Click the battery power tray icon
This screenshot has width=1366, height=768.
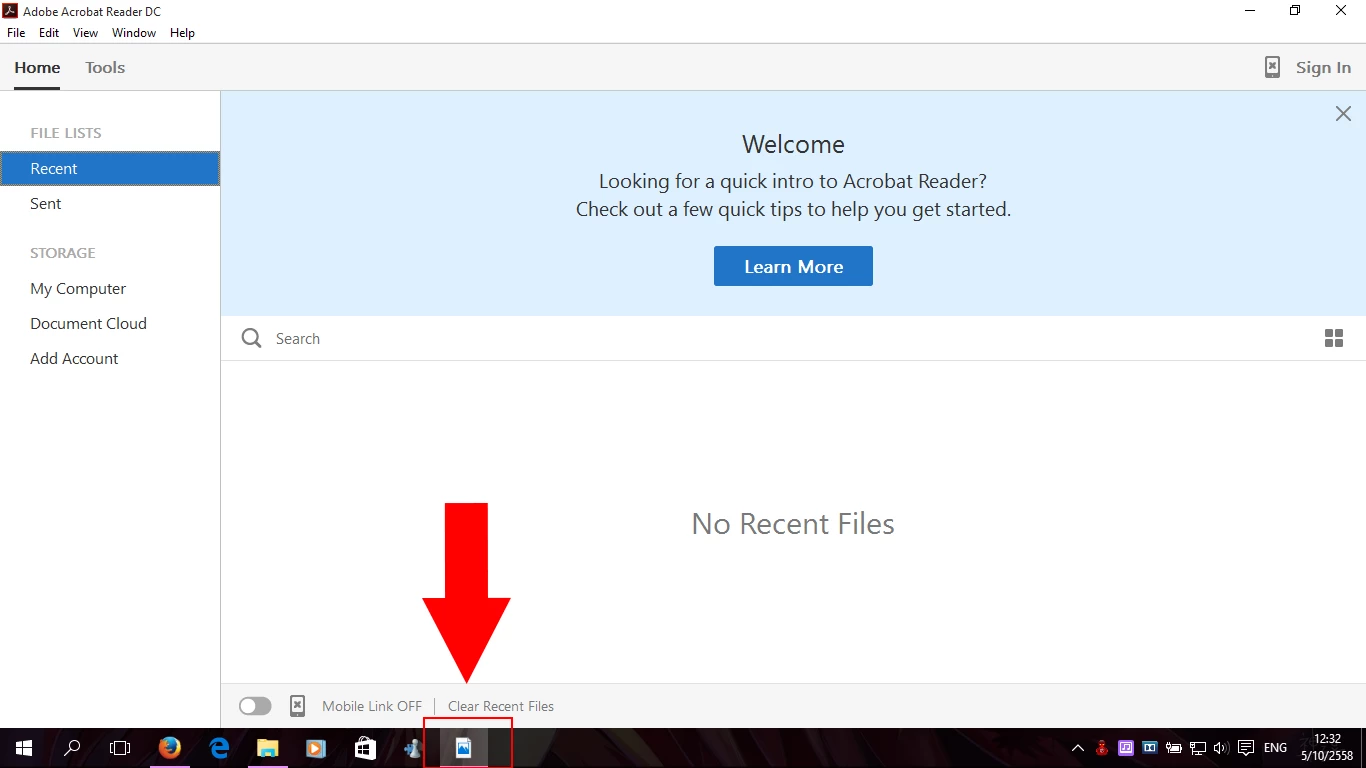pyautogui.click(x=1174, y=748)
